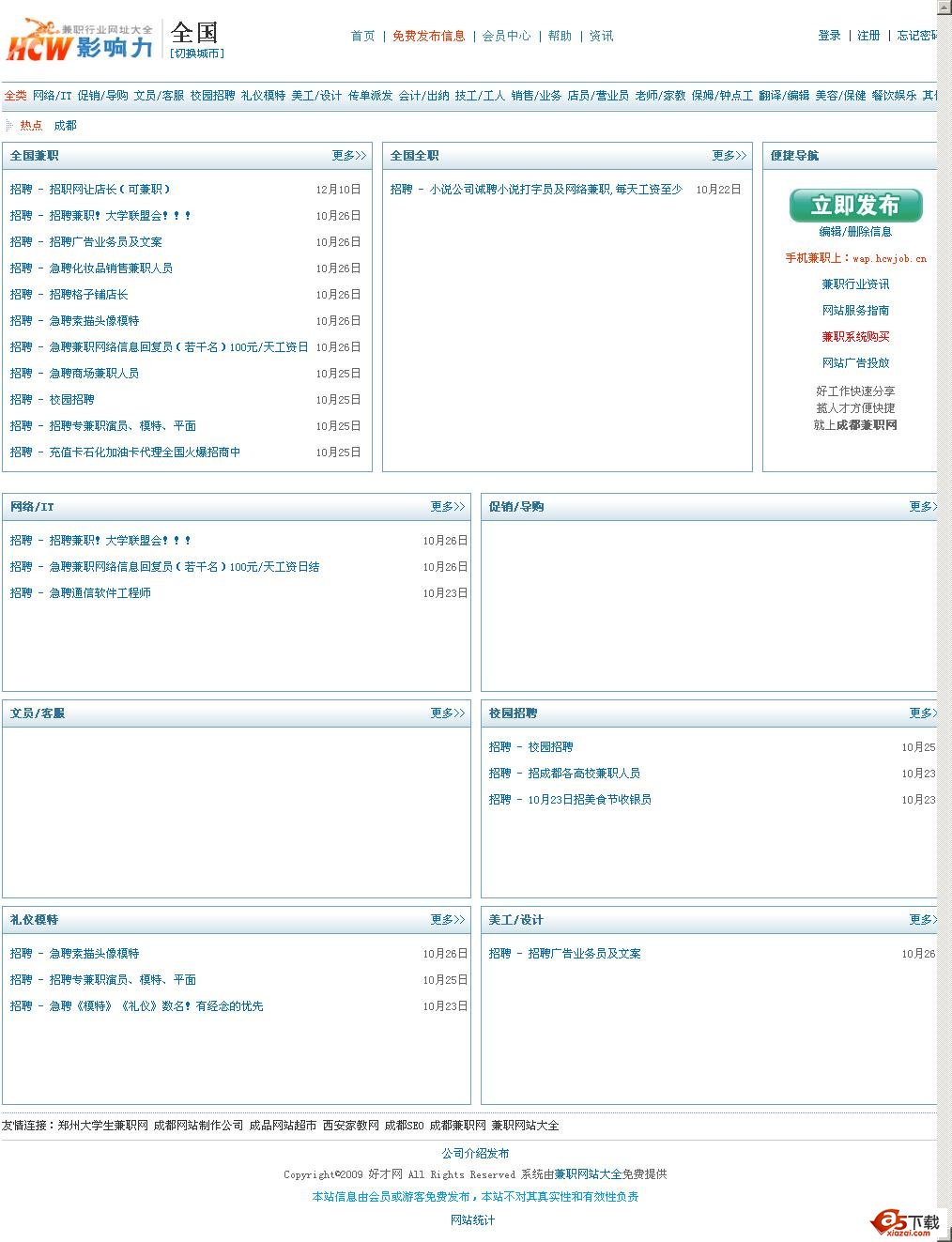Select the 会员中心 menu item
Screen dimensions: 952x1242
coord(507,37)
